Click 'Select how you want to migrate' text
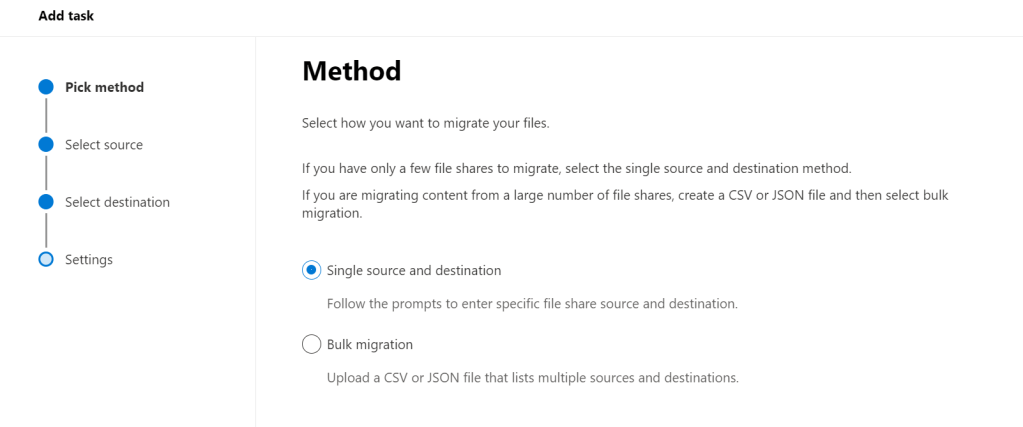 point(426,124)
